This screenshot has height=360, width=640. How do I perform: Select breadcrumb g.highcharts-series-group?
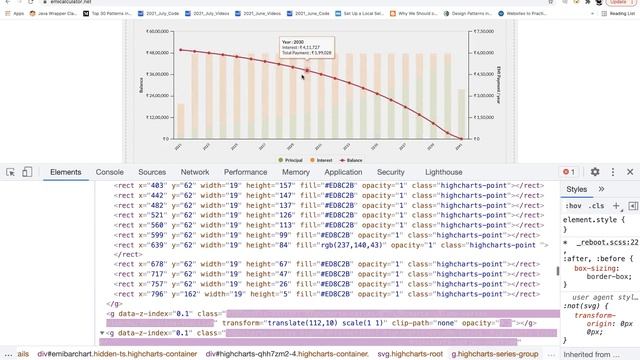click(495, 354)
